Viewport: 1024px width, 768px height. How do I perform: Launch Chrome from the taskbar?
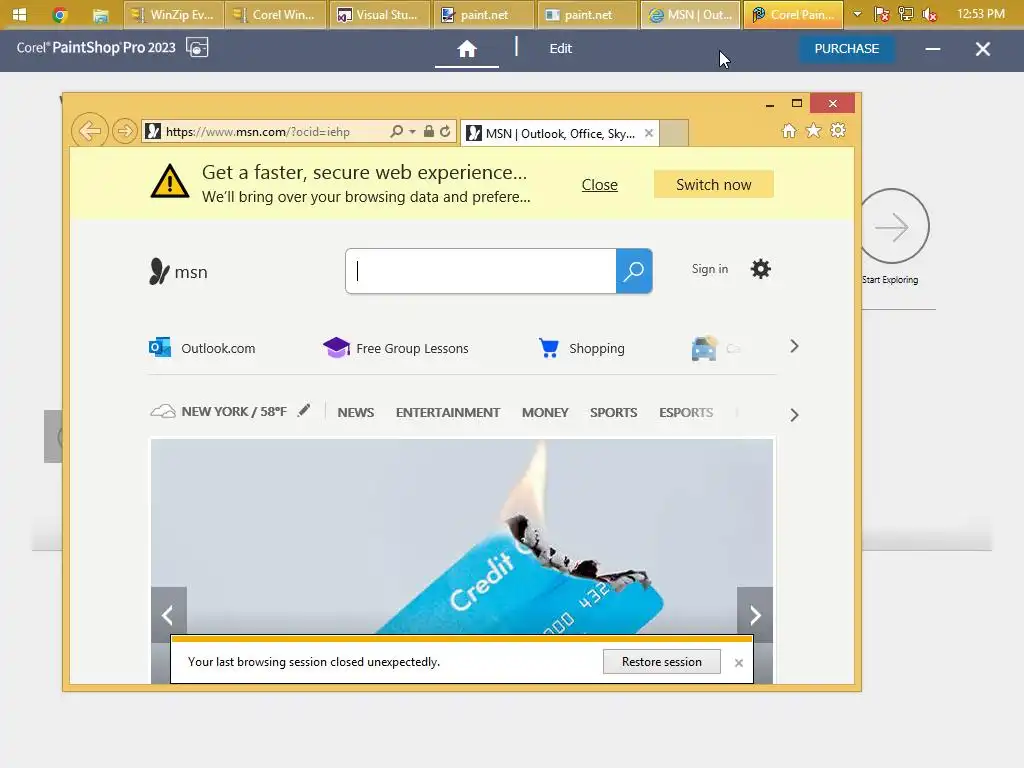(x=60, y=14)
